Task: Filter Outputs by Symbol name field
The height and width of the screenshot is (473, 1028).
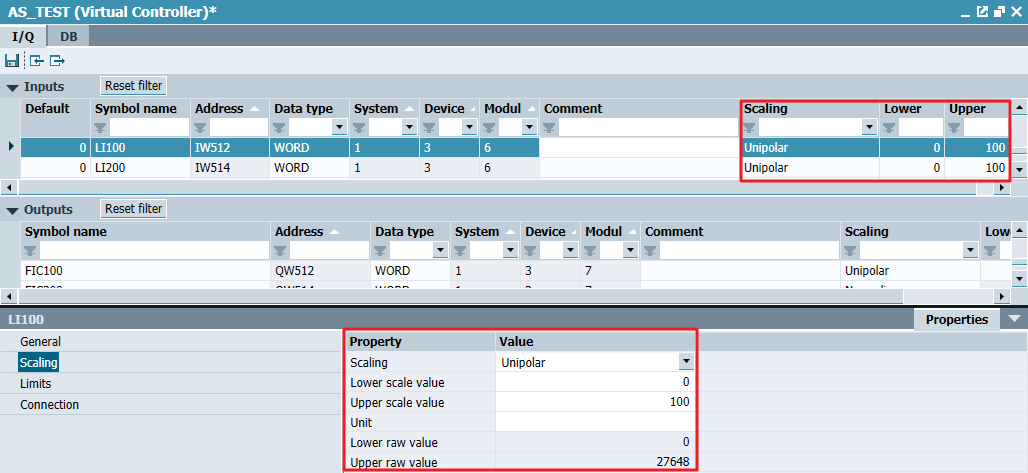Action: [154, 250]
